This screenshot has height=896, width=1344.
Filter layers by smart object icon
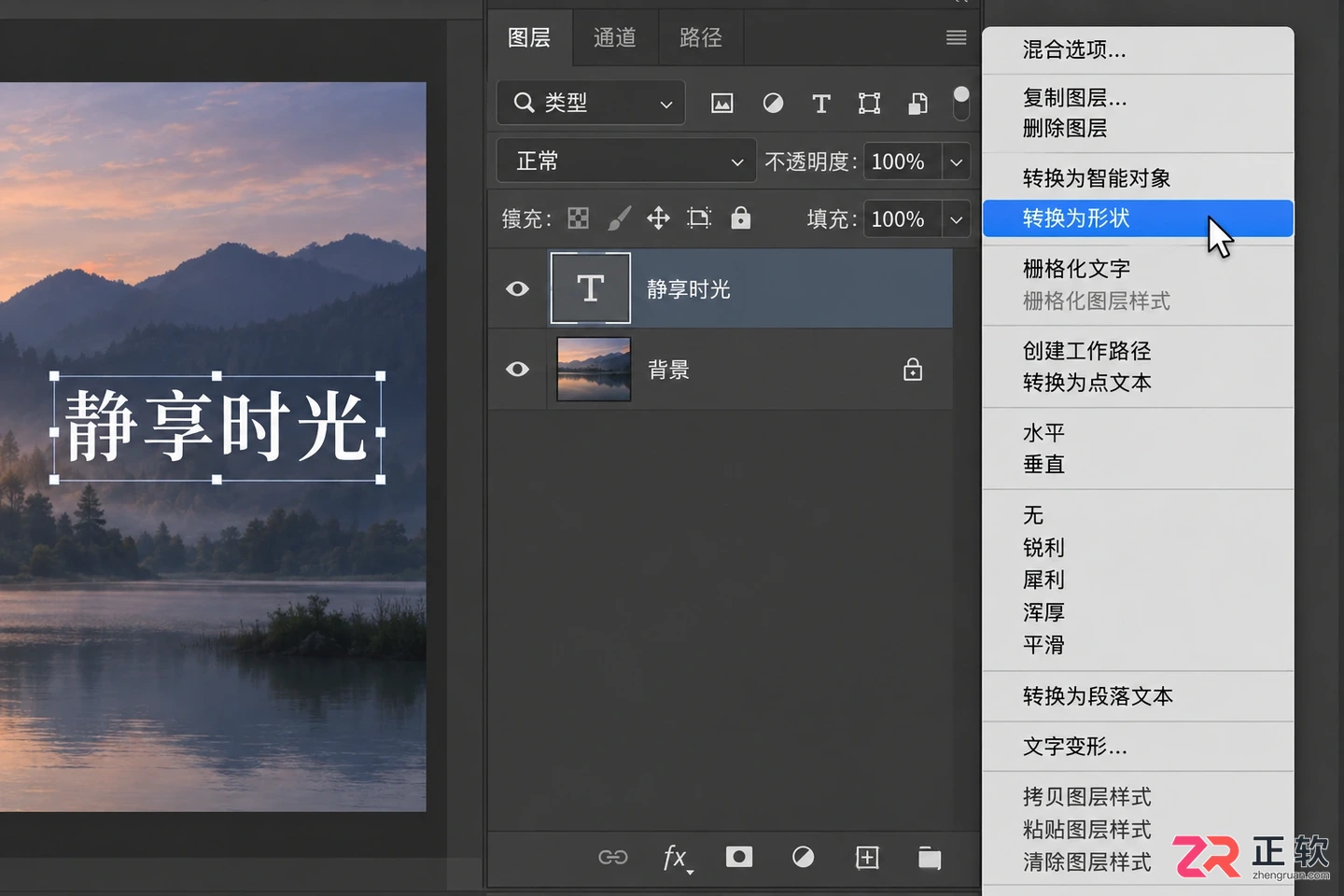tap(918, 103)
